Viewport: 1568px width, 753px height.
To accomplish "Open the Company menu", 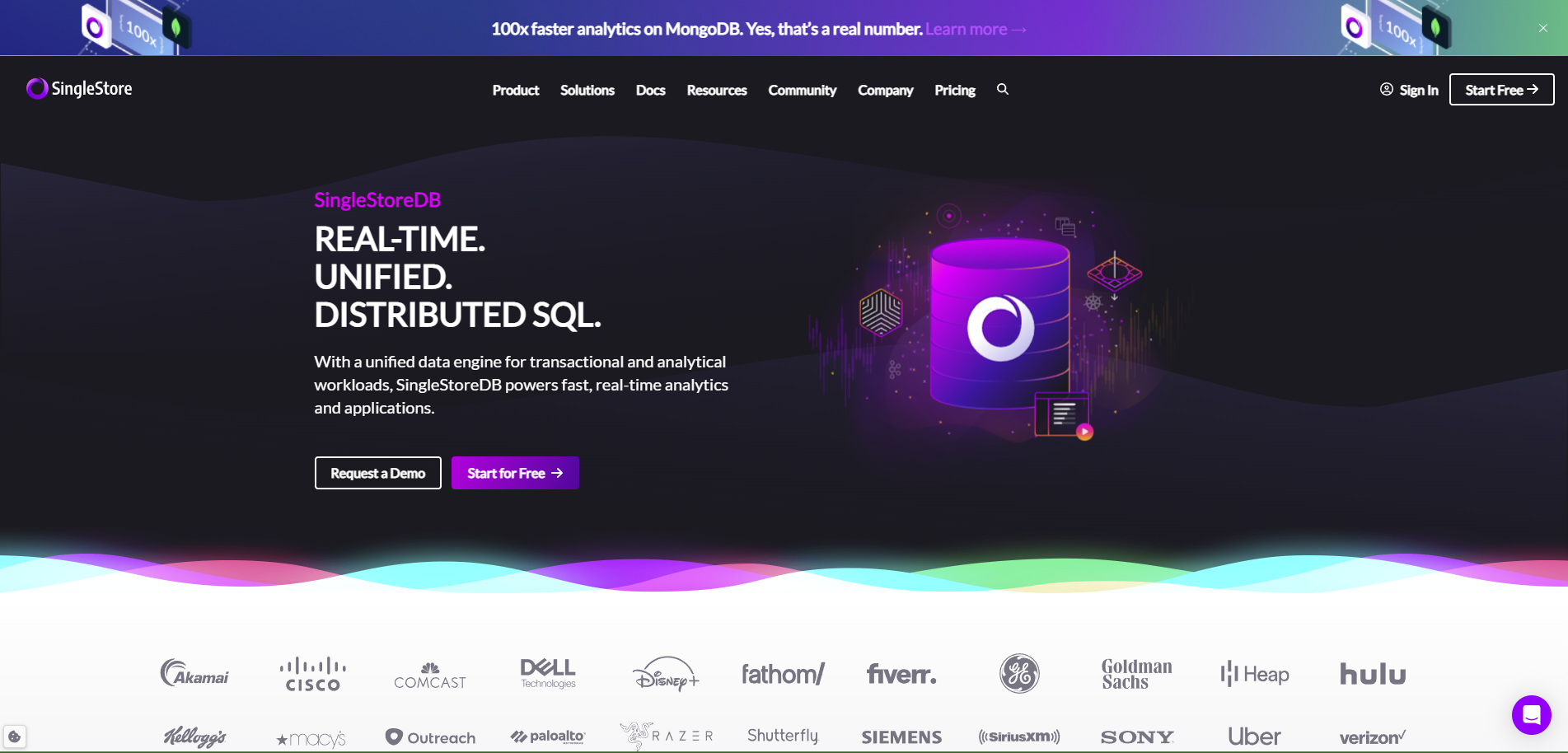I will coord(886,90).
